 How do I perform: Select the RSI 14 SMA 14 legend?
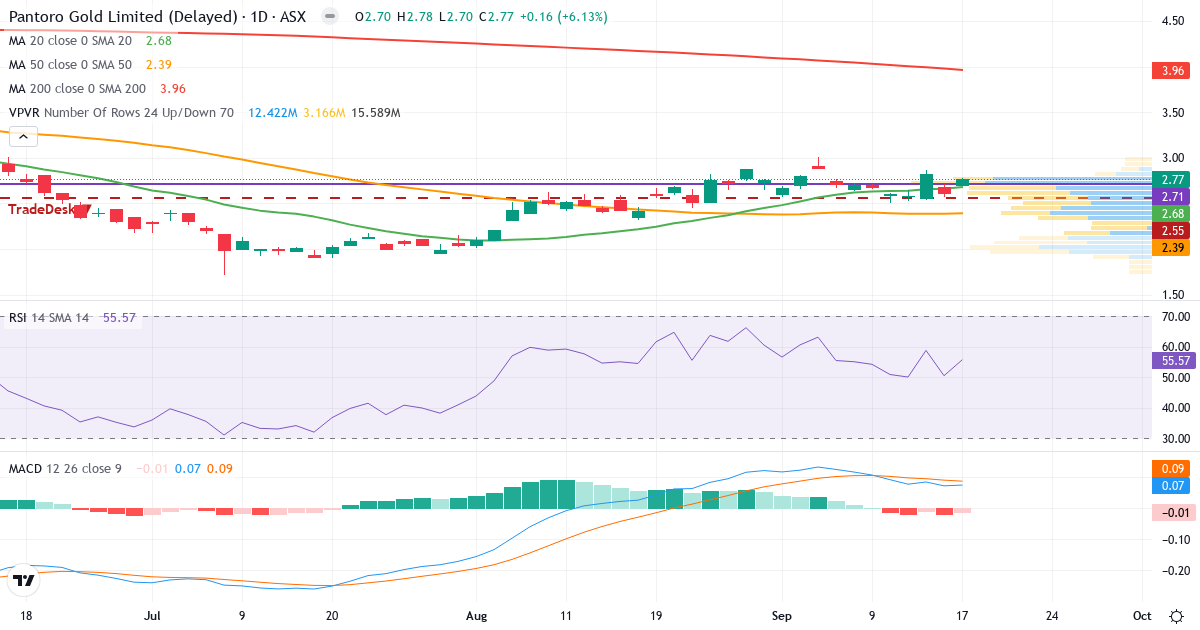point(49,317)
